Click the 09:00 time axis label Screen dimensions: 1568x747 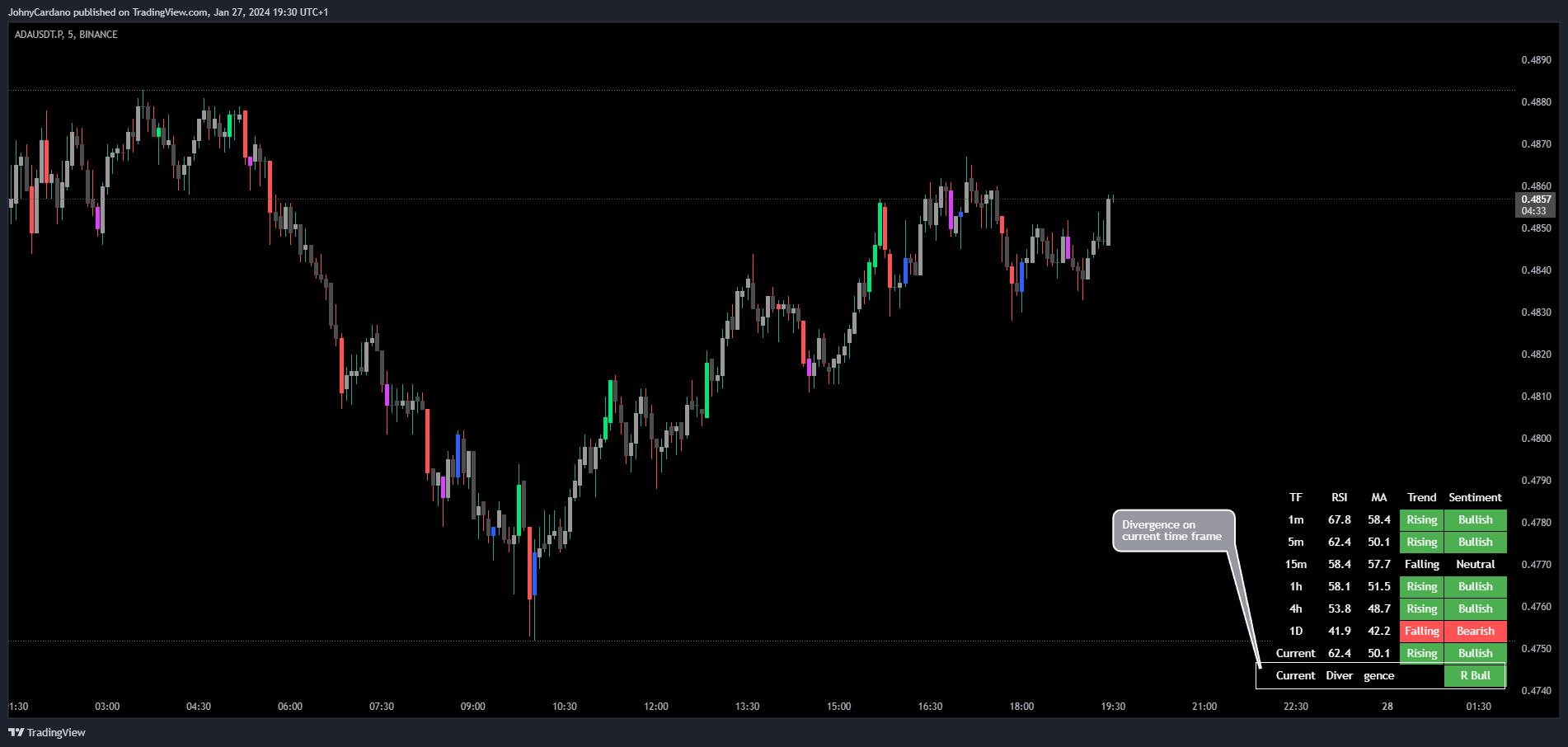point(472,707)
